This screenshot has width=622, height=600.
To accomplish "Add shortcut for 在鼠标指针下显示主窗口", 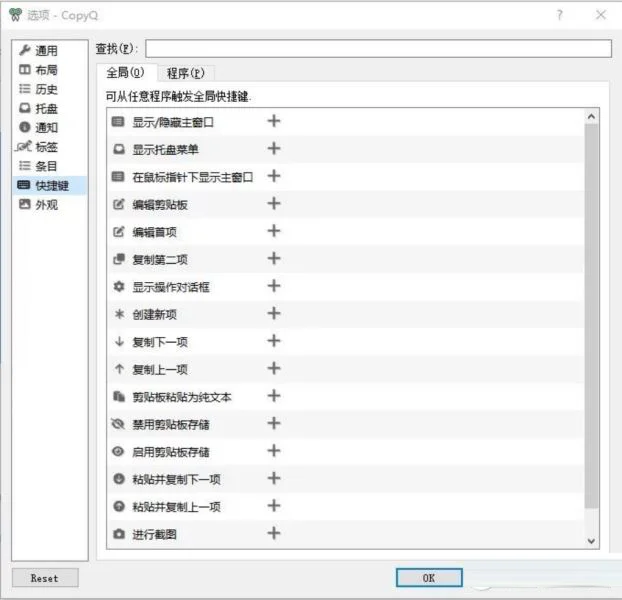I will click(x=274, y=176).
